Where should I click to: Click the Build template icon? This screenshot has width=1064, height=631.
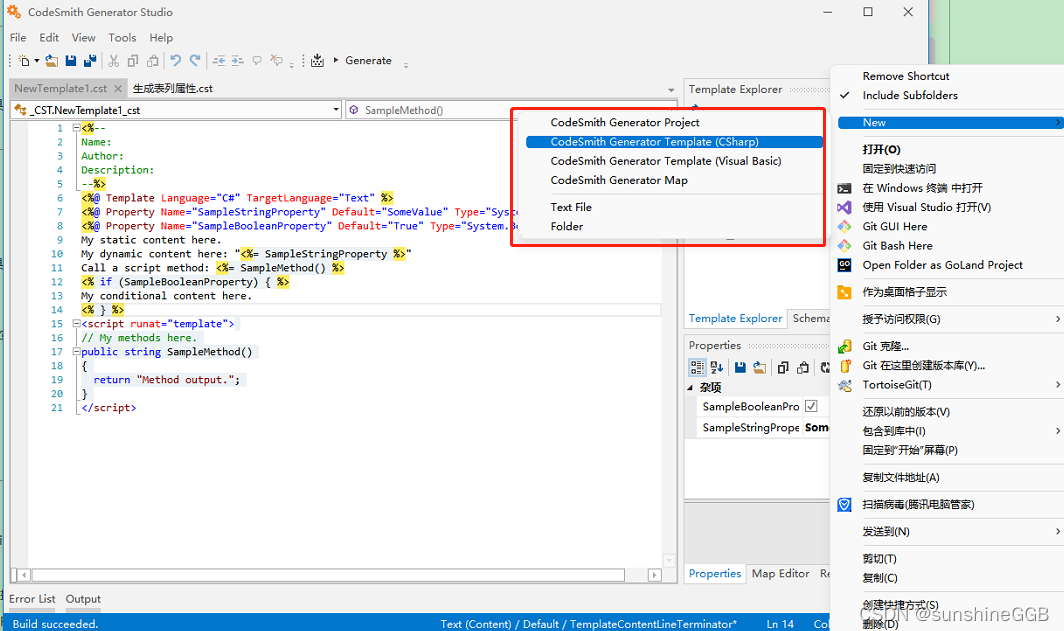point(317,61)
